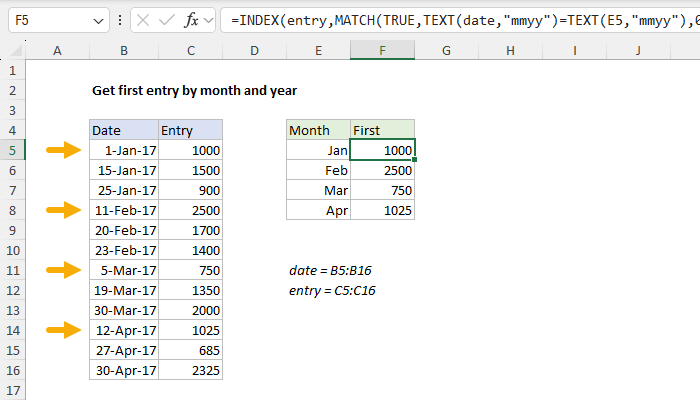The height and width of the screenshot is (400, 700).
Task: Select row 5 header
Action: [12, 150]
